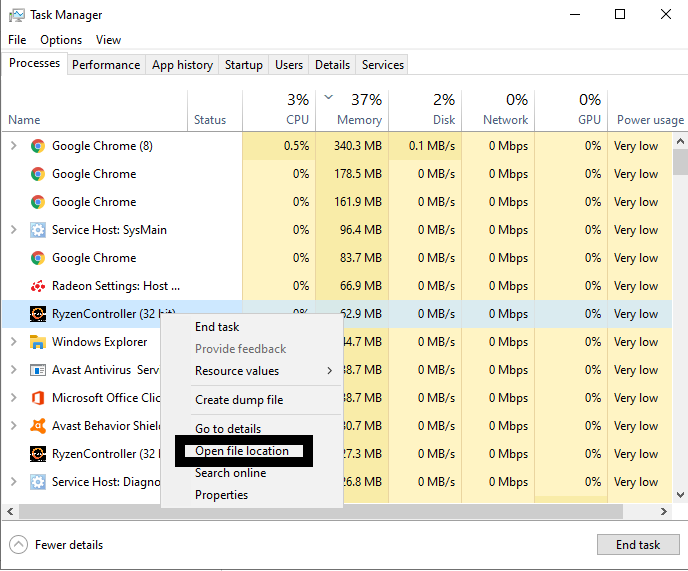Expand the Avast Antivirus Service process

click(14, 370)
